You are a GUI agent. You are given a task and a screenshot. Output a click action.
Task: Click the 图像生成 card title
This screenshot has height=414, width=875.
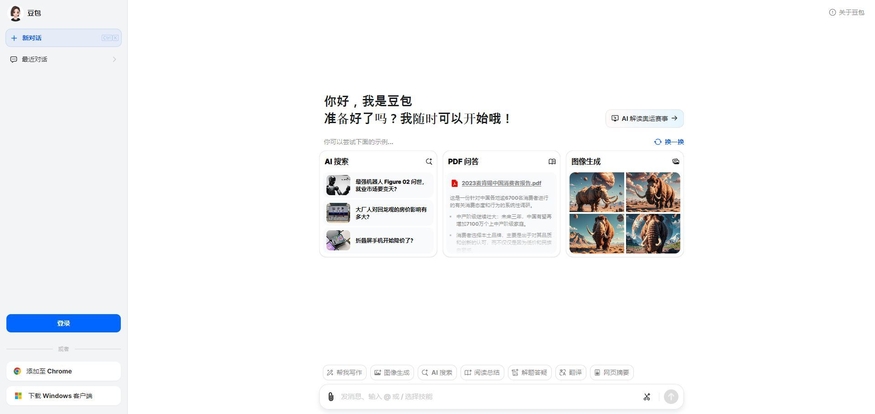586,161
